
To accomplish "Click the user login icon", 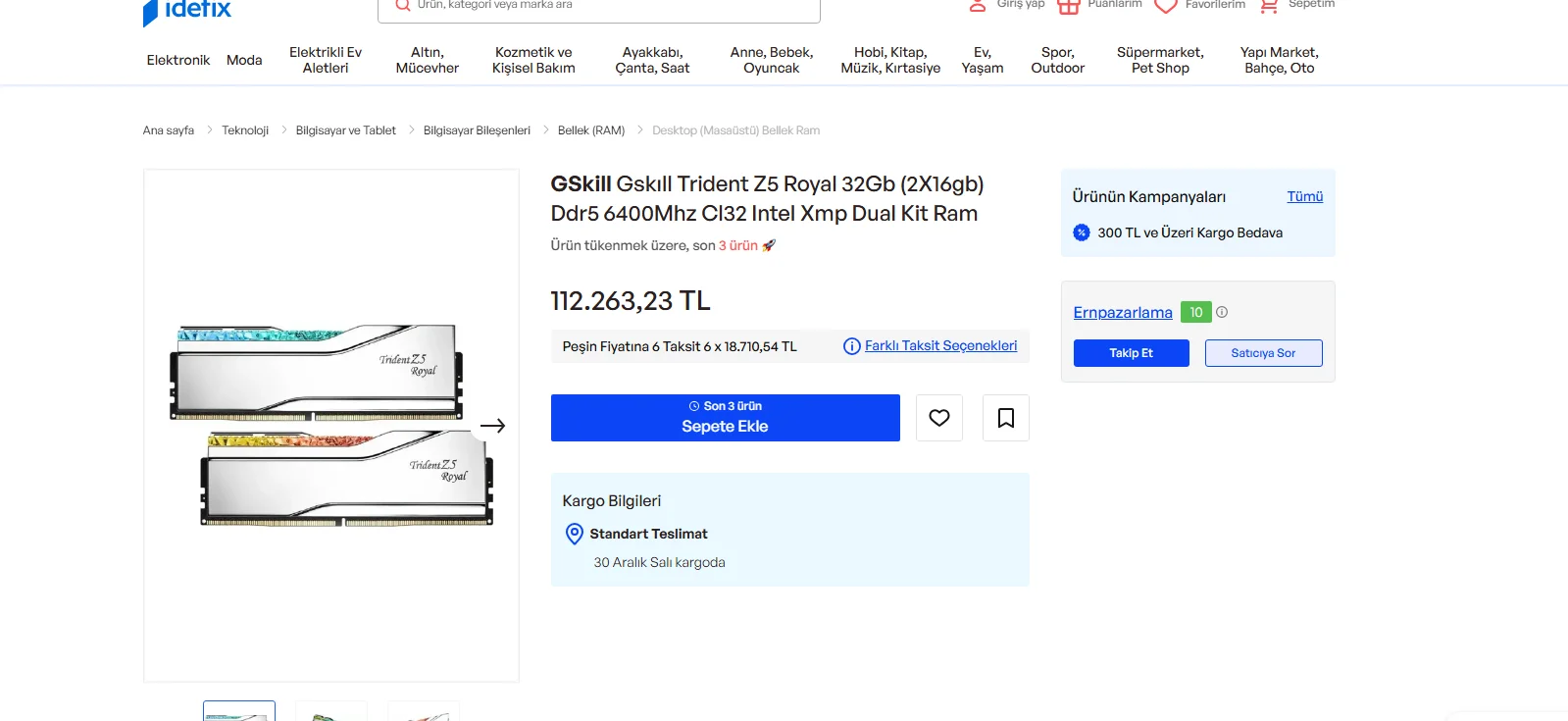I will [978, 6].
